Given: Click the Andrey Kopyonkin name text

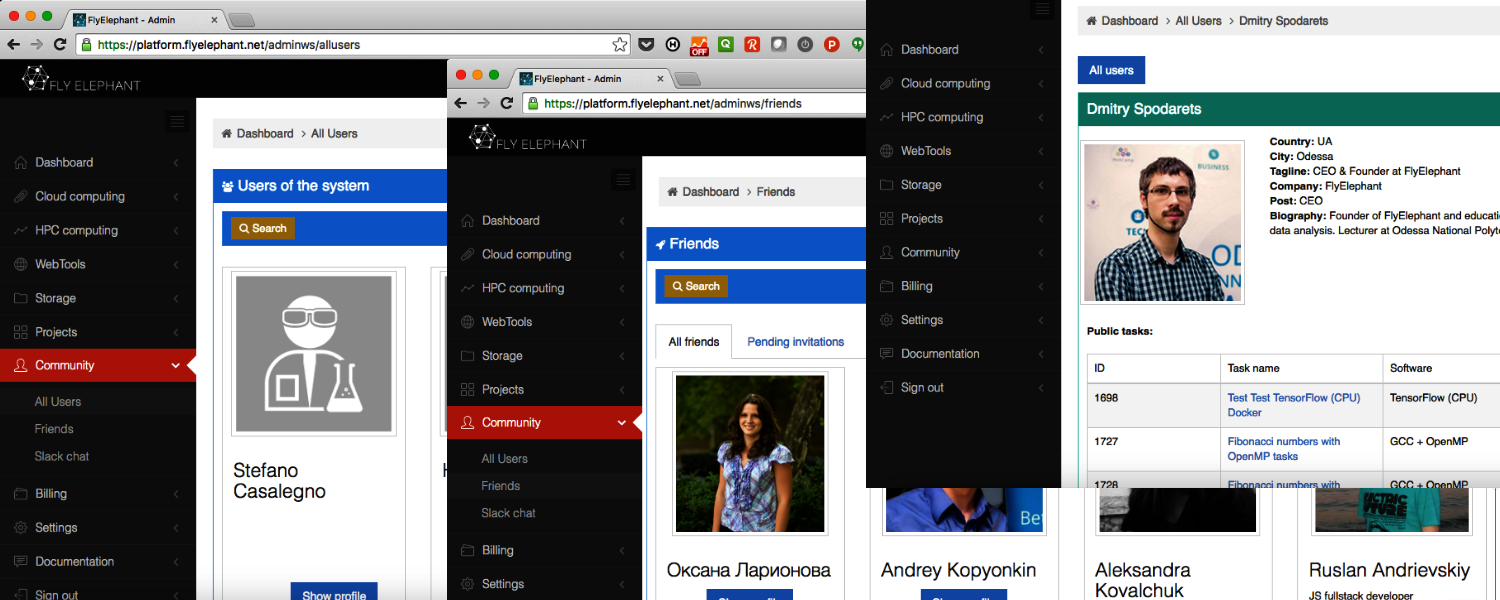Looking at the screenshot, I should coord(958,571).
